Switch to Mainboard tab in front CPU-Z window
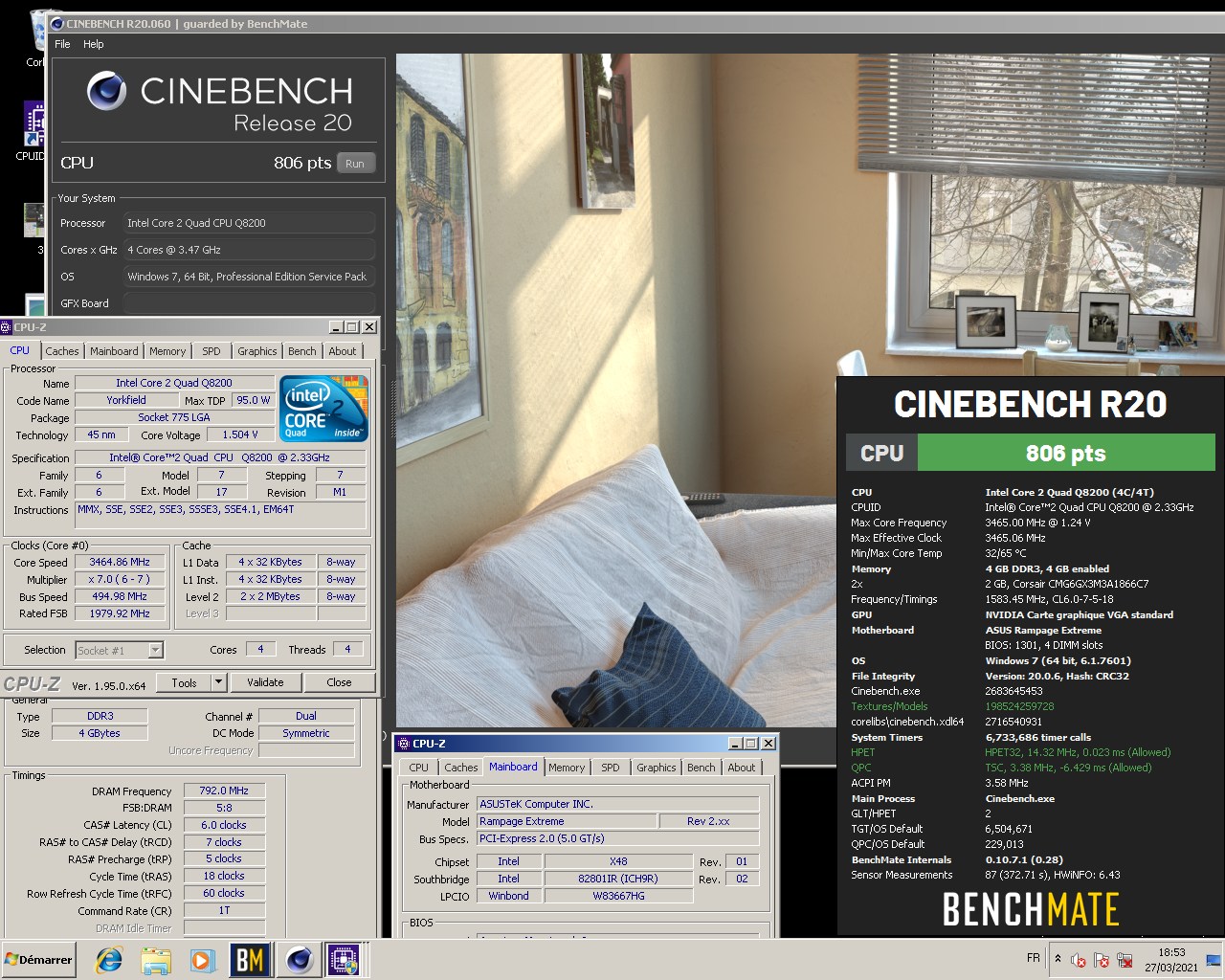The height and width of the screenshot is (980, 1225). coord(114,351)
